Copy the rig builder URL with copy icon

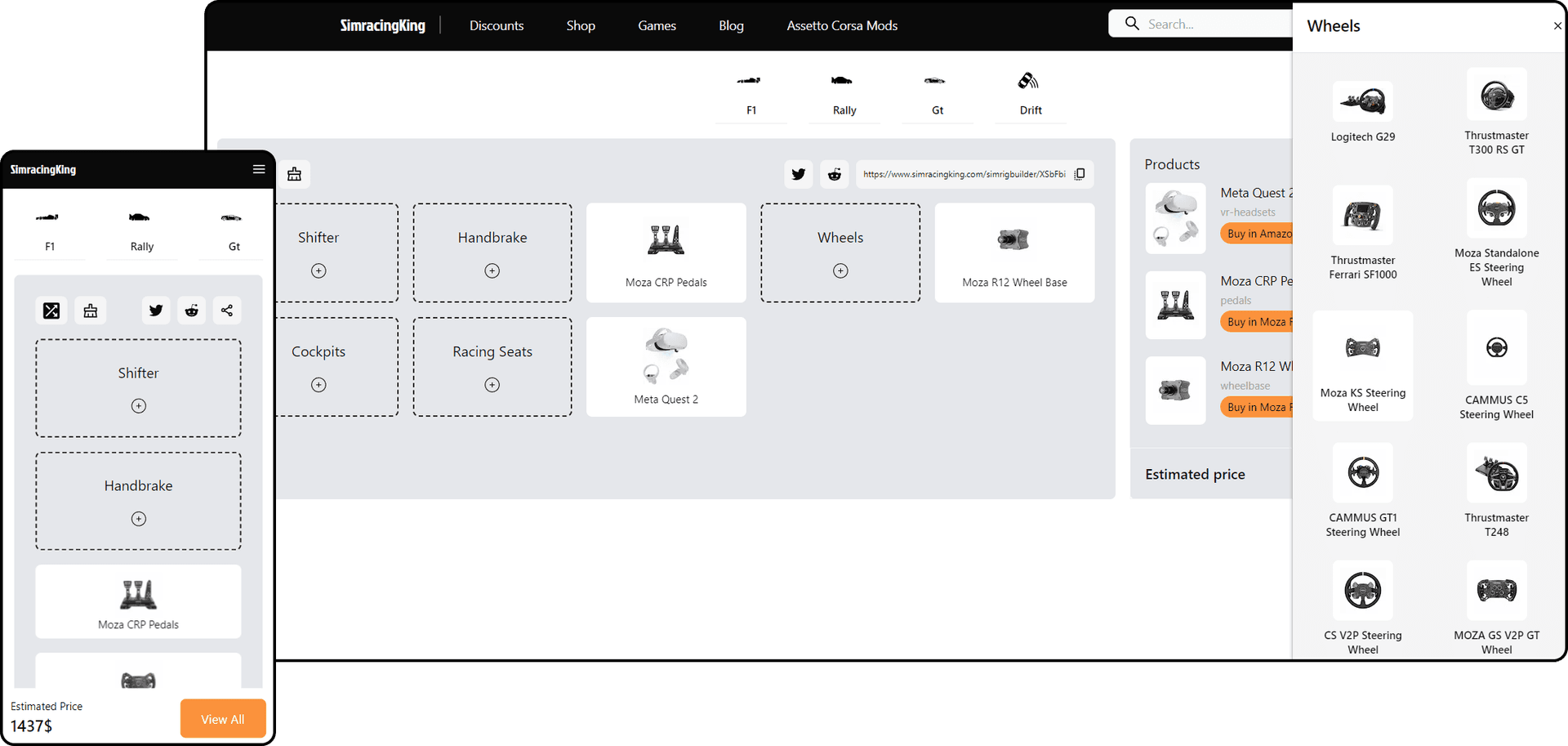tap(1080, 174)
